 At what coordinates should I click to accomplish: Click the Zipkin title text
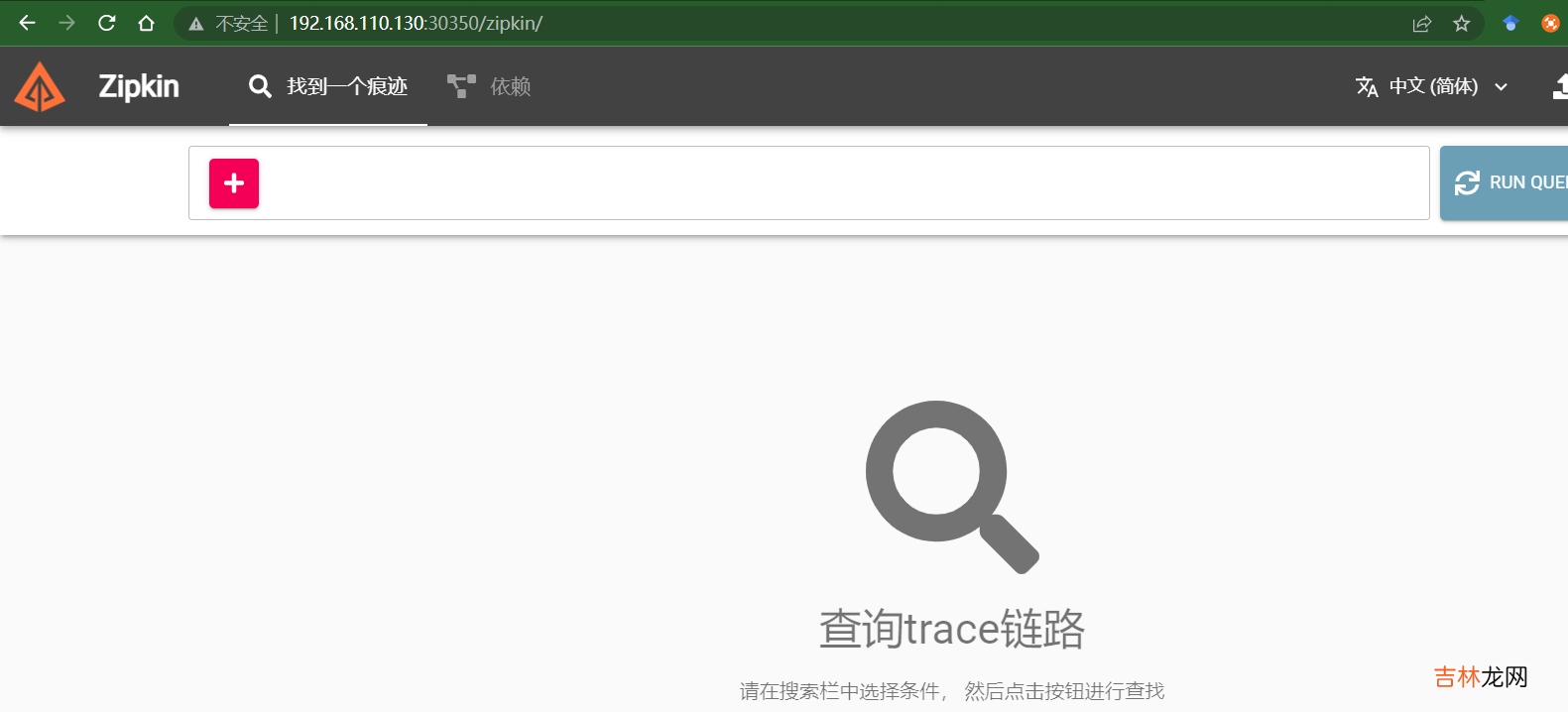coord(139,87)
